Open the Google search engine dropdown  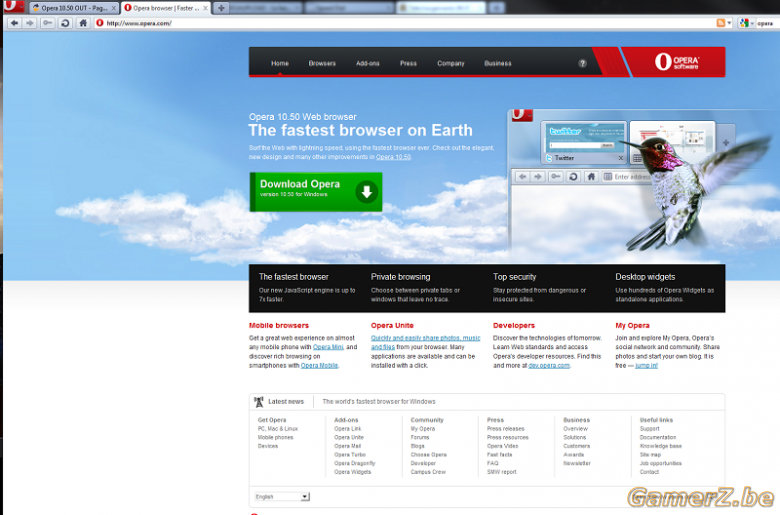(747, 23)
